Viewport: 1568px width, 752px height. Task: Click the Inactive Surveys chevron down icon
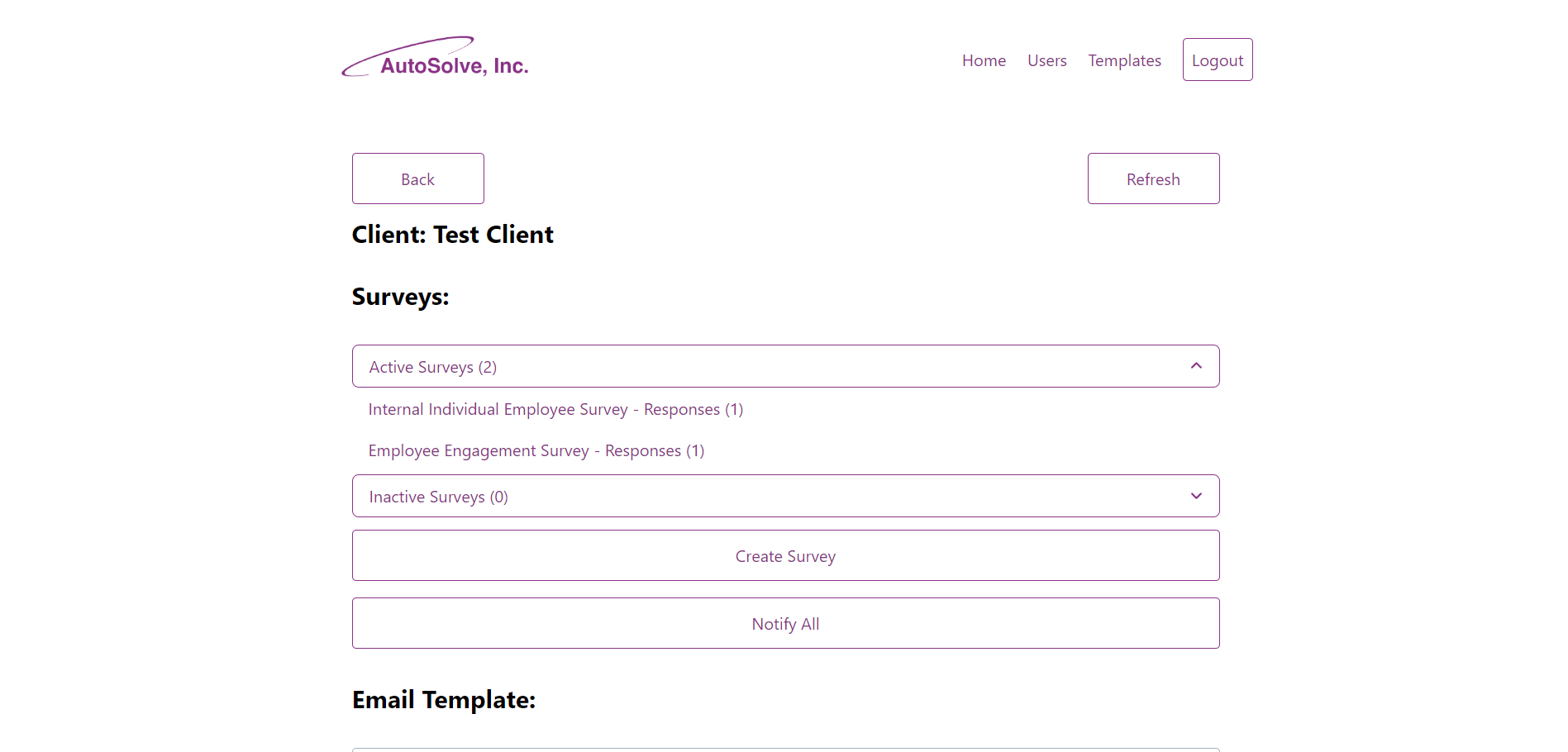1196,496
